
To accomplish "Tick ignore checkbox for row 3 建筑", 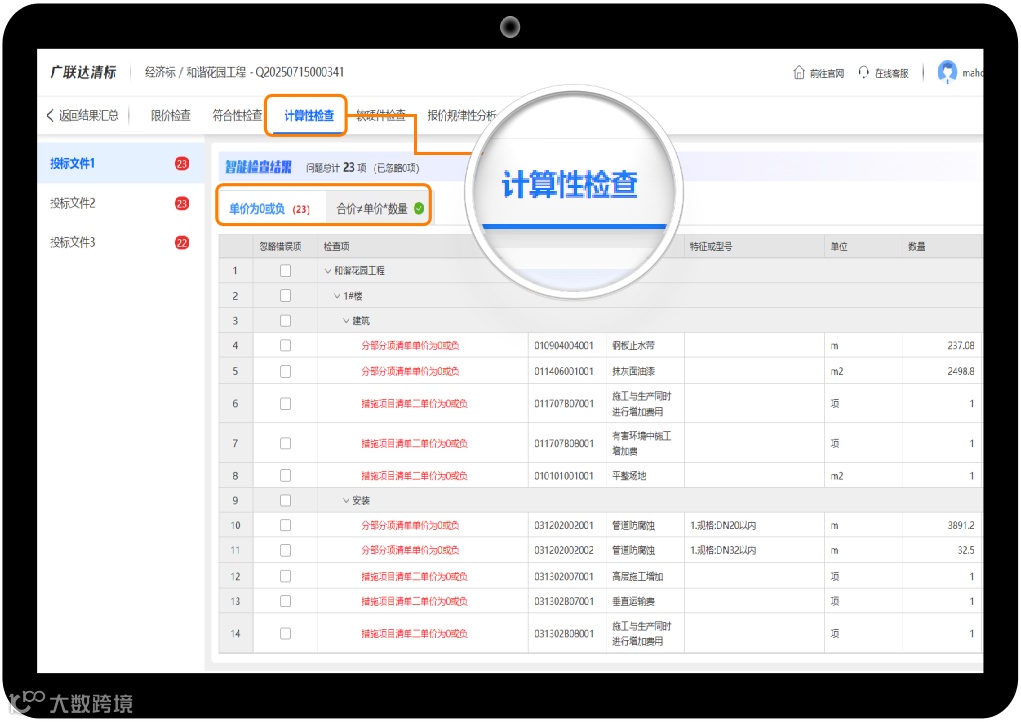I will [285, 320].
